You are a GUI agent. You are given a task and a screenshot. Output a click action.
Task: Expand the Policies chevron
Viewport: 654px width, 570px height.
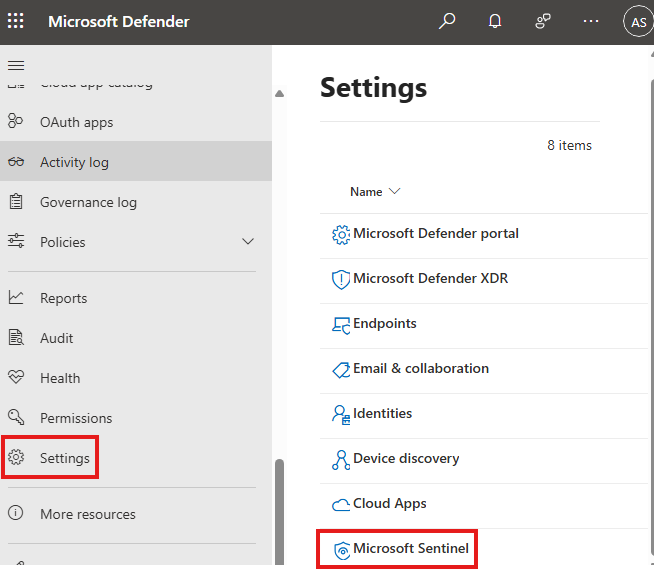click(x=248, y=241)
